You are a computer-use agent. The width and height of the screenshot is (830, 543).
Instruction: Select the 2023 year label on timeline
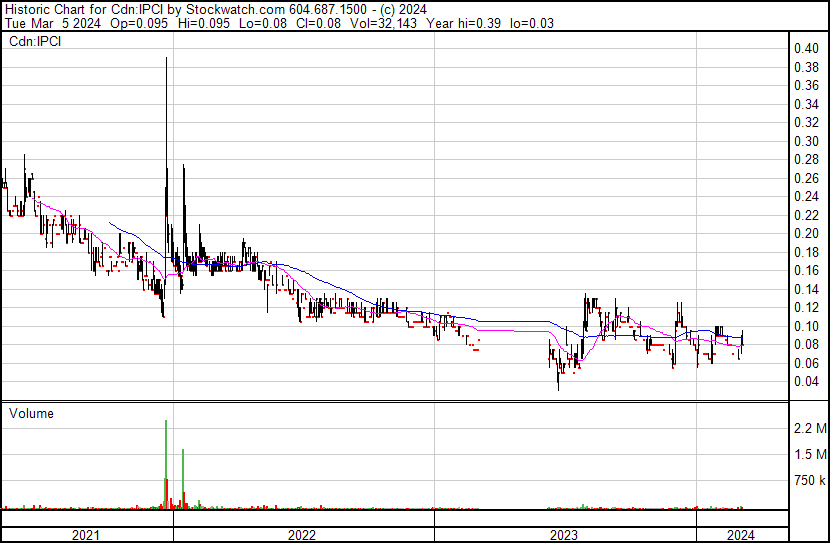(x=565, y=535)
